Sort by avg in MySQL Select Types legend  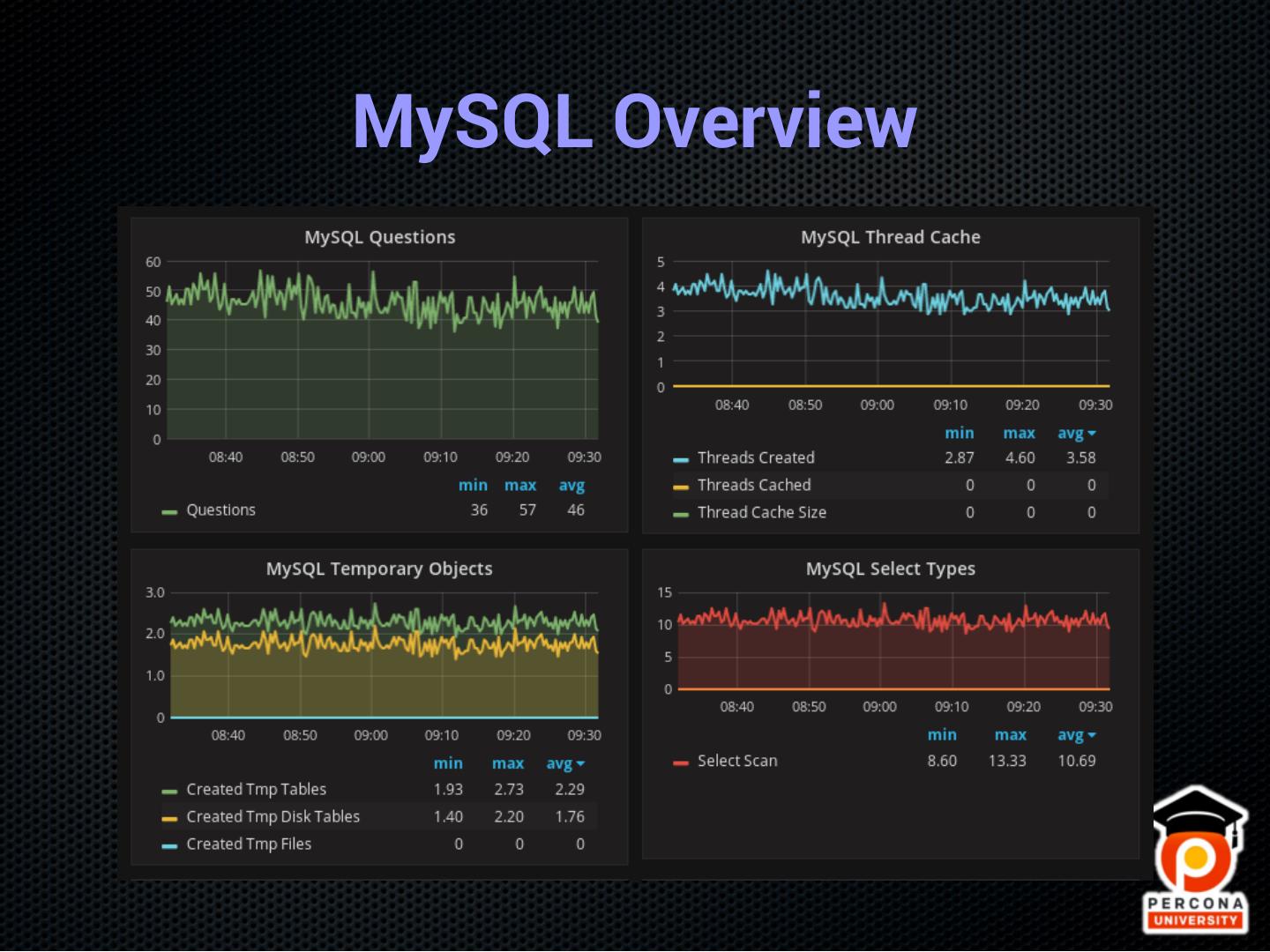click(x=1075, y=735)
